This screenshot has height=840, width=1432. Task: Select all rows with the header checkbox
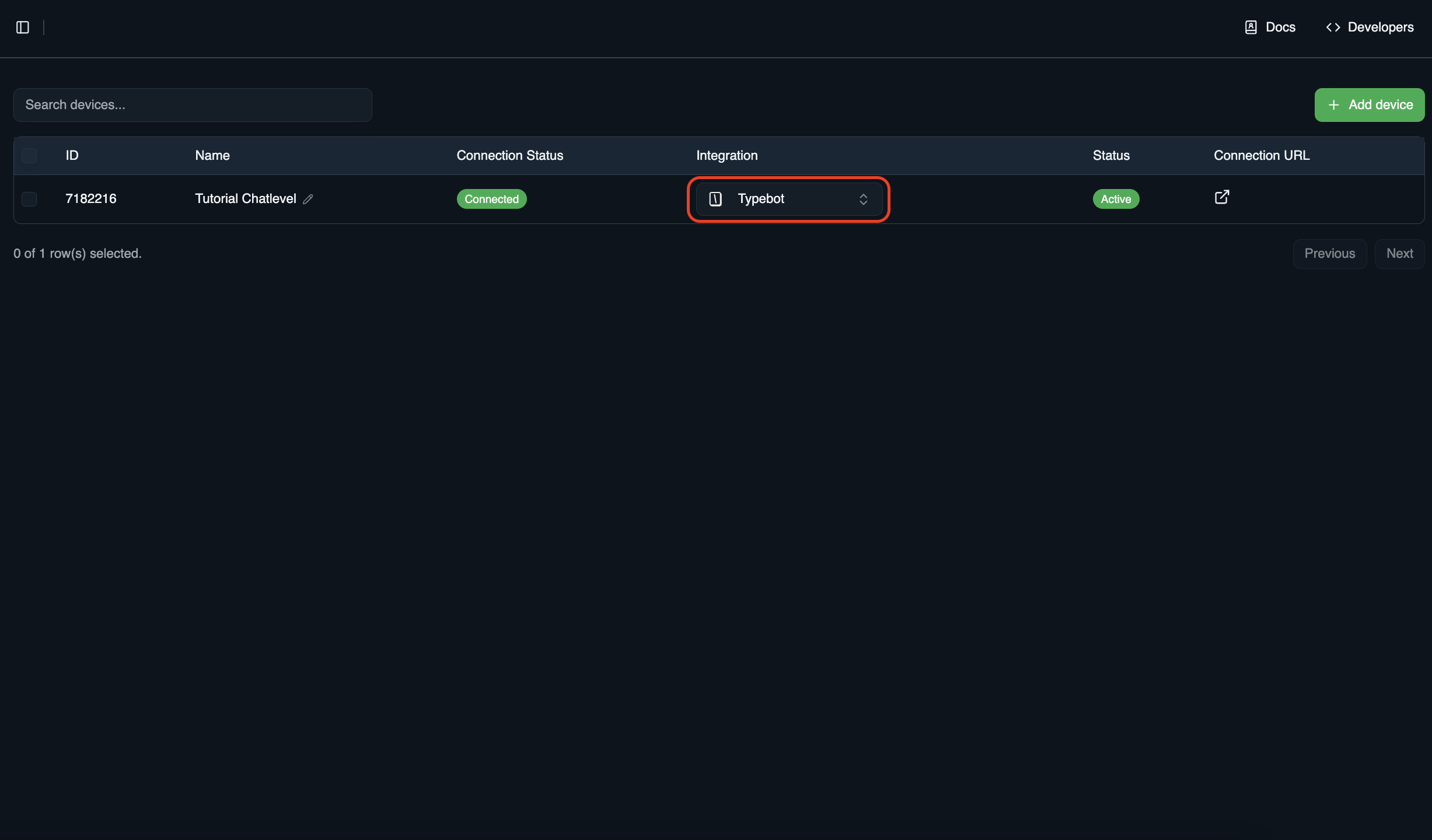coord(29,155)
